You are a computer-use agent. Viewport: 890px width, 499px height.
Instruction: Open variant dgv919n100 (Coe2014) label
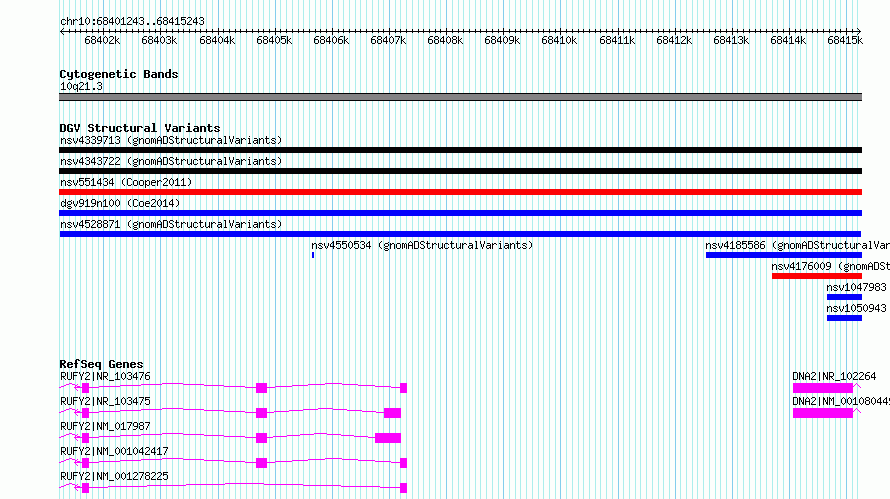(120, 203)
